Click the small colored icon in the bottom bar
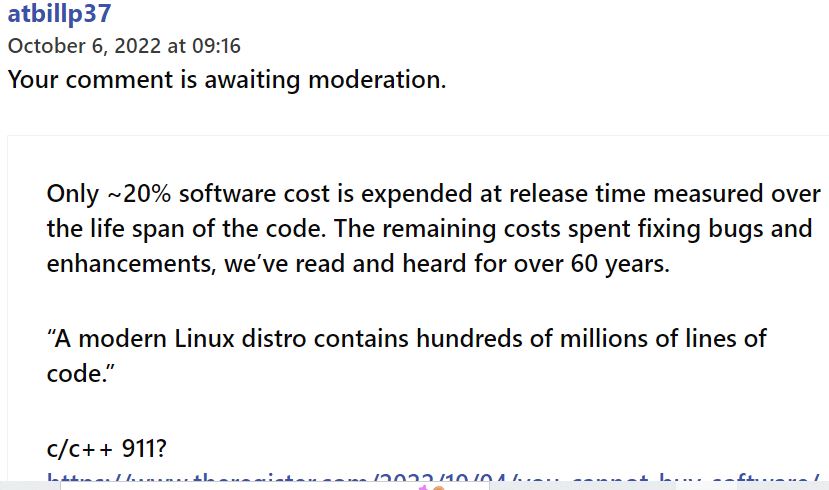829x490 pixels. (431, 487)
